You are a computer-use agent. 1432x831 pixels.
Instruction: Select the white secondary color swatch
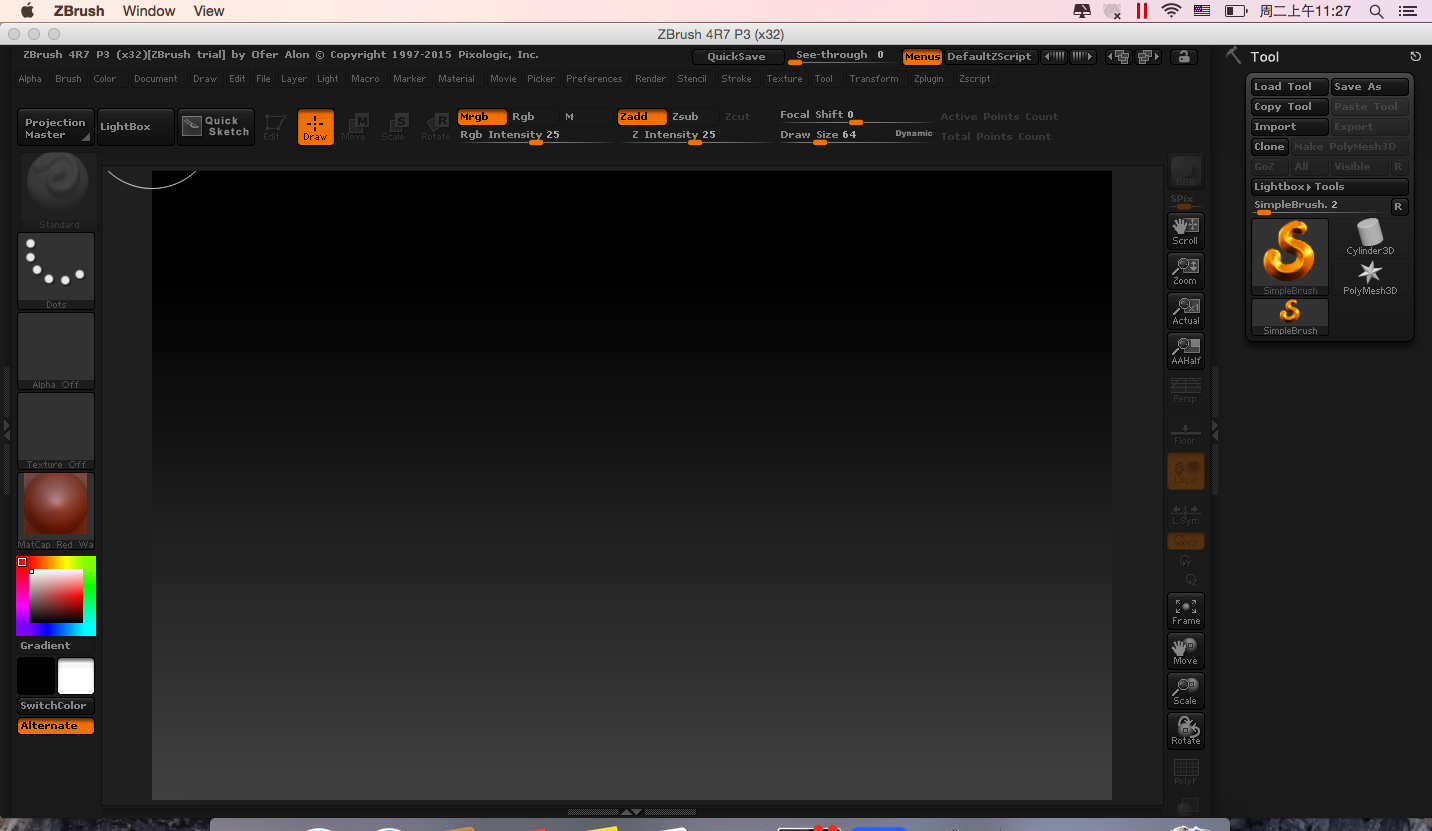(76, 677)
